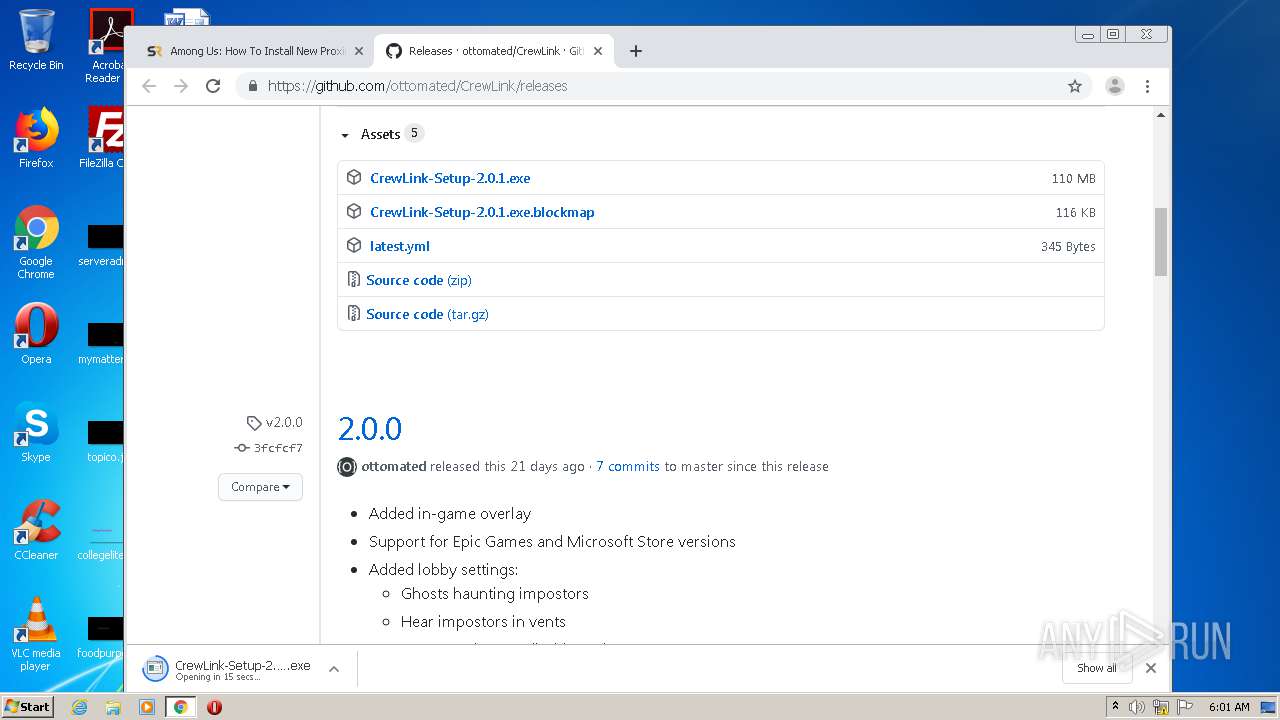1280x720 pixels.
Task: Click the zip file icon beside Source code (zip)
Action: click(x=353, y=280)
